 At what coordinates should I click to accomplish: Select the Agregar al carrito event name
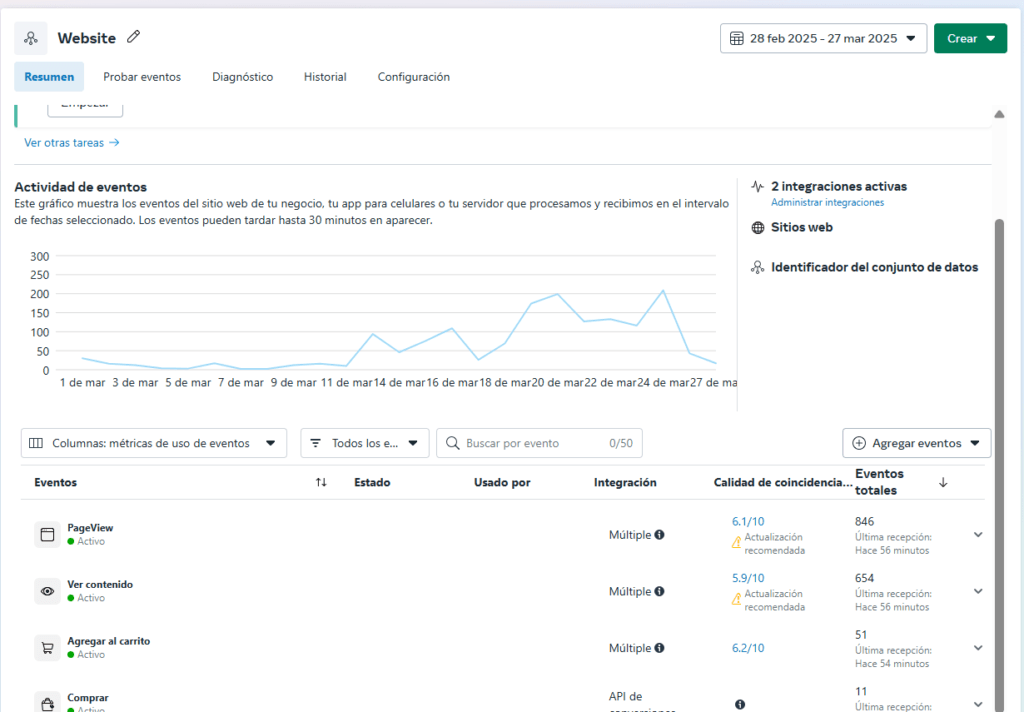[108, 641]
